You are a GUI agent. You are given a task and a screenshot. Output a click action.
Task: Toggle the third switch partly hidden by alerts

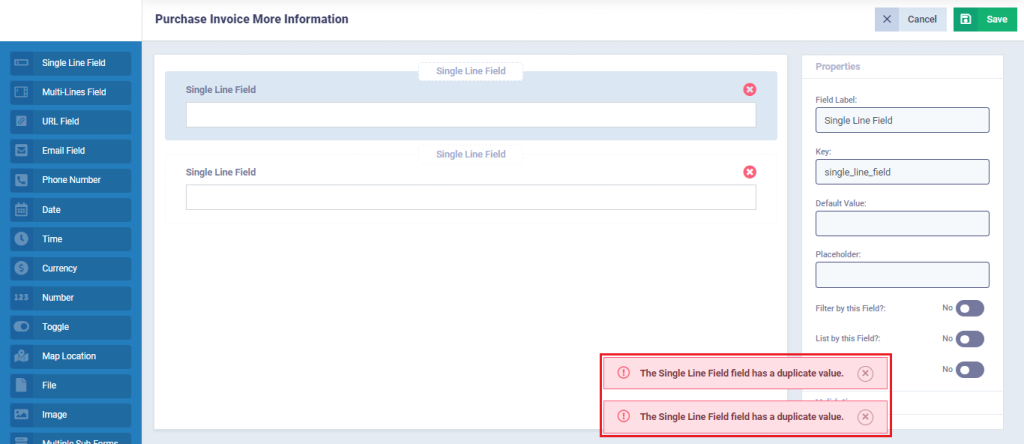[969, 370]
